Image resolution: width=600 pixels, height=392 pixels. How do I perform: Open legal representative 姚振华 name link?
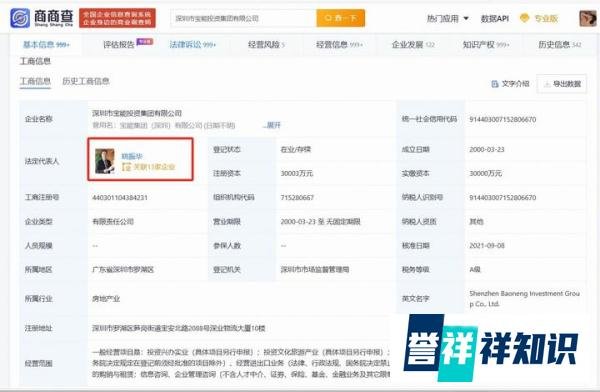coord(132,156)
